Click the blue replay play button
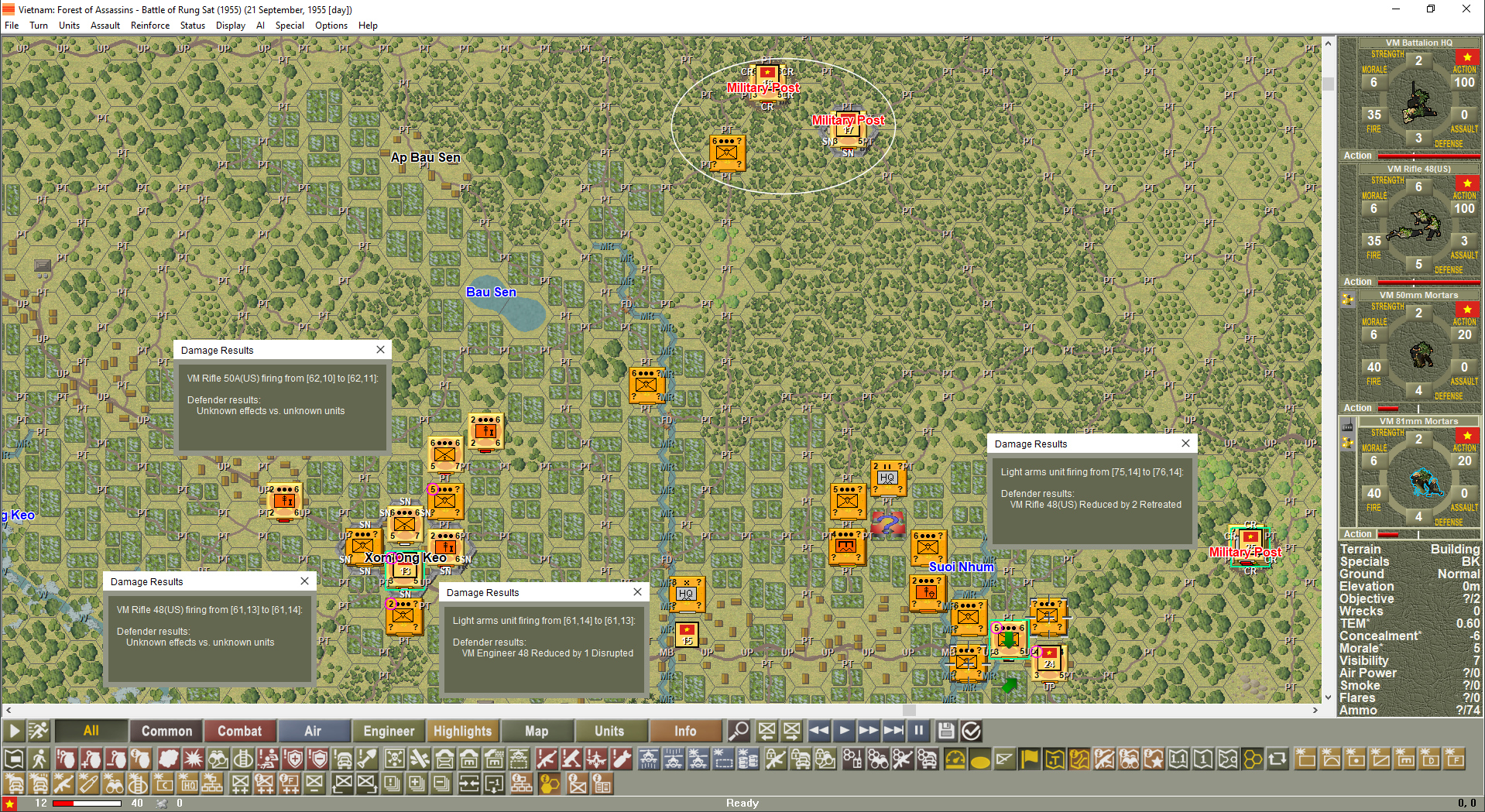 coord(844,731)
